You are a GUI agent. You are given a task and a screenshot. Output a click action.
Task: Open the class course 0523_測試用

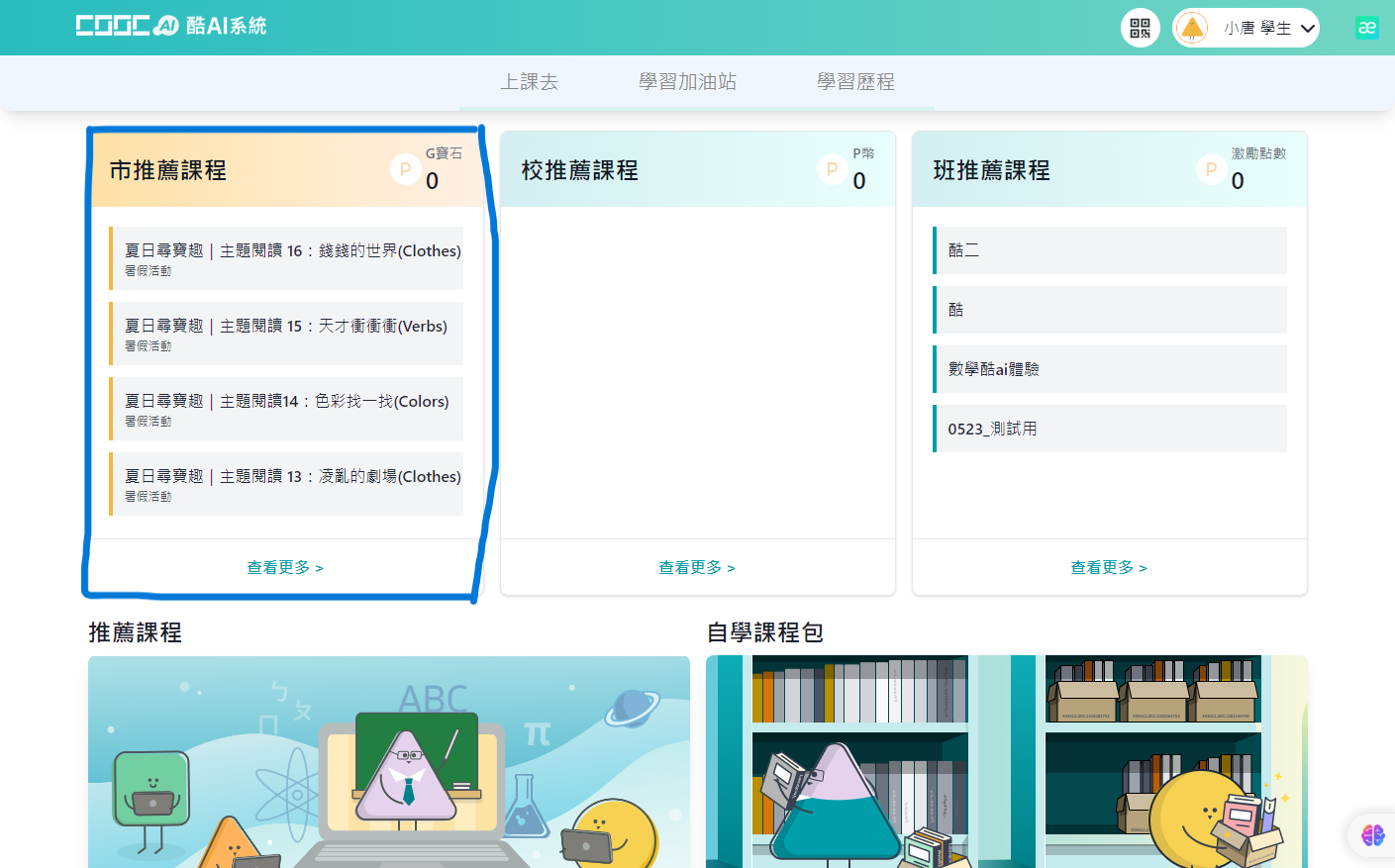click(x=1110, y=429)
